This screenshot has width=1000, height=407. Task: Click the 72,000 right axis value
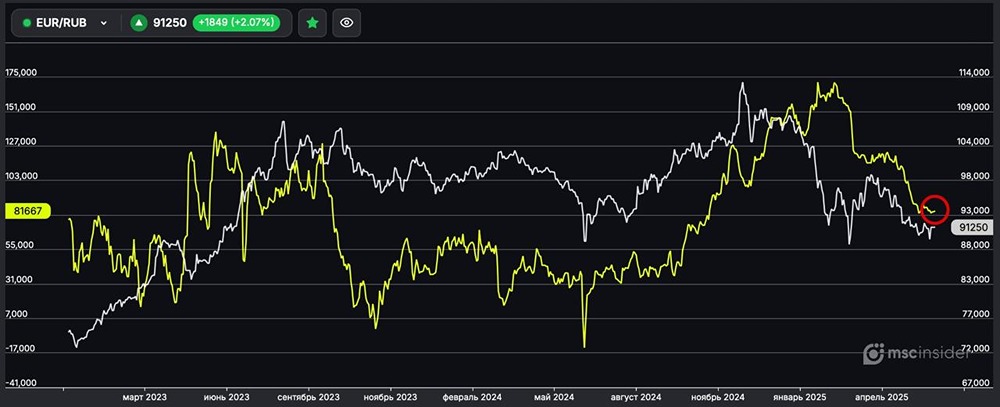(974, 349)
